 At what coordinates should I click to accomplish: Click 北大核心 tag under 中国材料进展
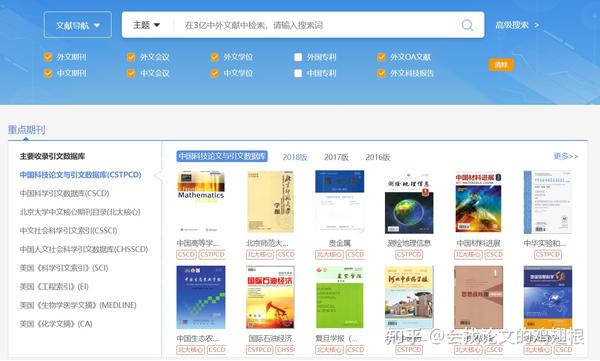(468, 255)
